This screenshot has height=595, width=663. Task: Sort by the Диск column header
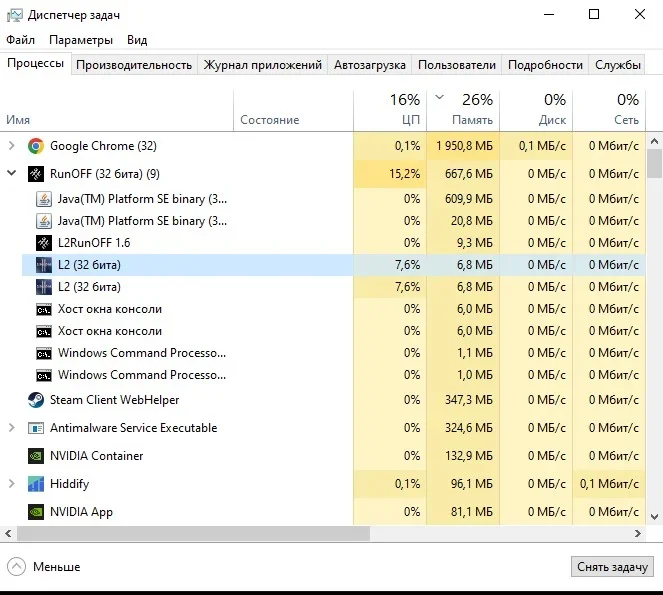pyautogui.click(x=536, y=110)
